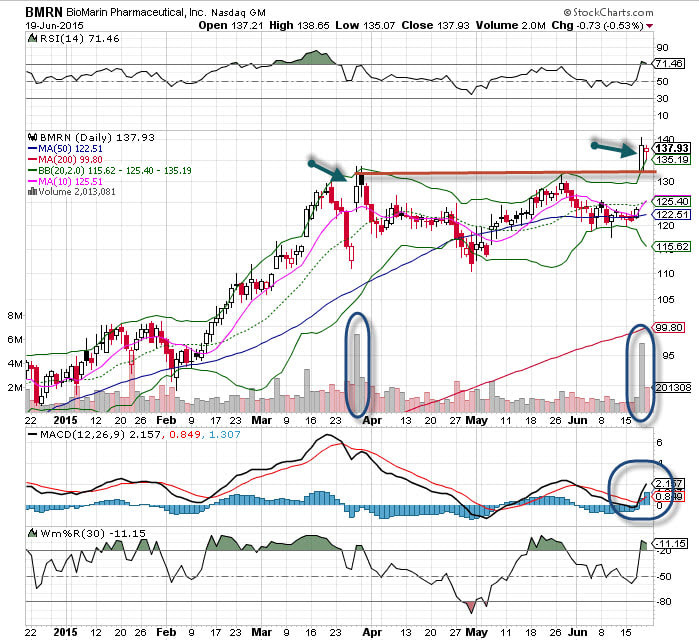This screenshot has width=699, height=644.
Task: Click the 2.157 MACD value tag
Action: click(669, 484)
